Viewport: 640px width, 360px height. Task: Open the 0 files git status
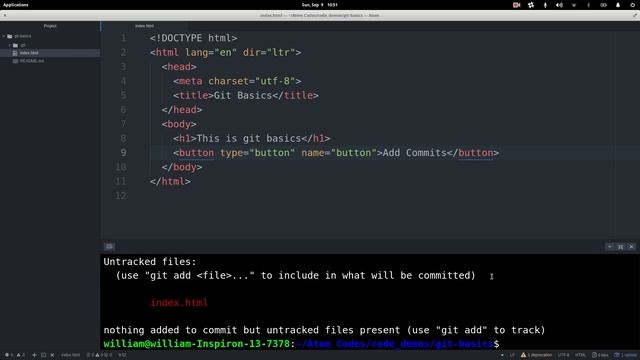pyautogui.click(x=600, y=355)
